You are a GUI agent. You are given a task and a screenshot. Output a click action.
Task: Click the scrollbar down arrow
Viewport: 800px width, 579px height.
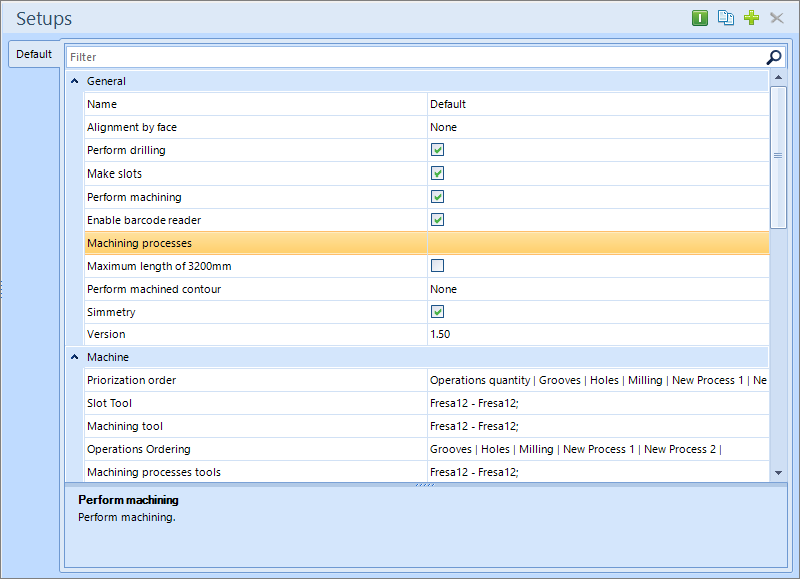pyautogui.click(x=778, y=473)
